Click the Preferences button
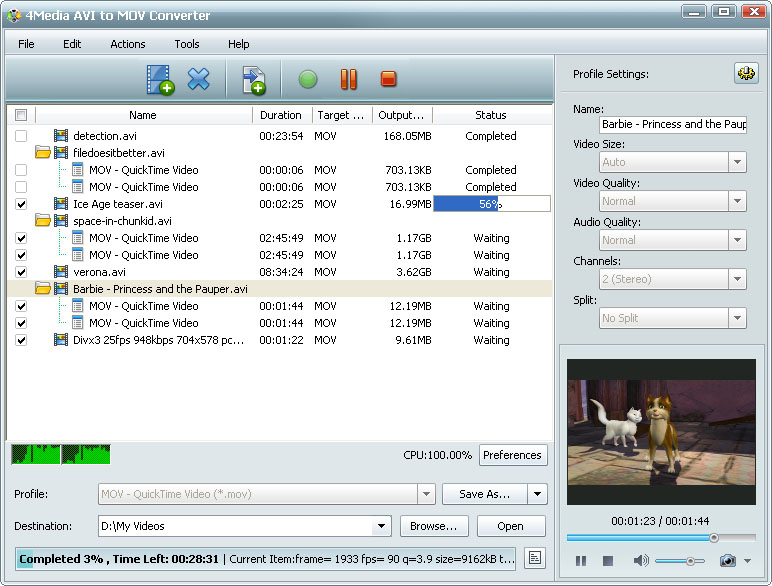 512,455
